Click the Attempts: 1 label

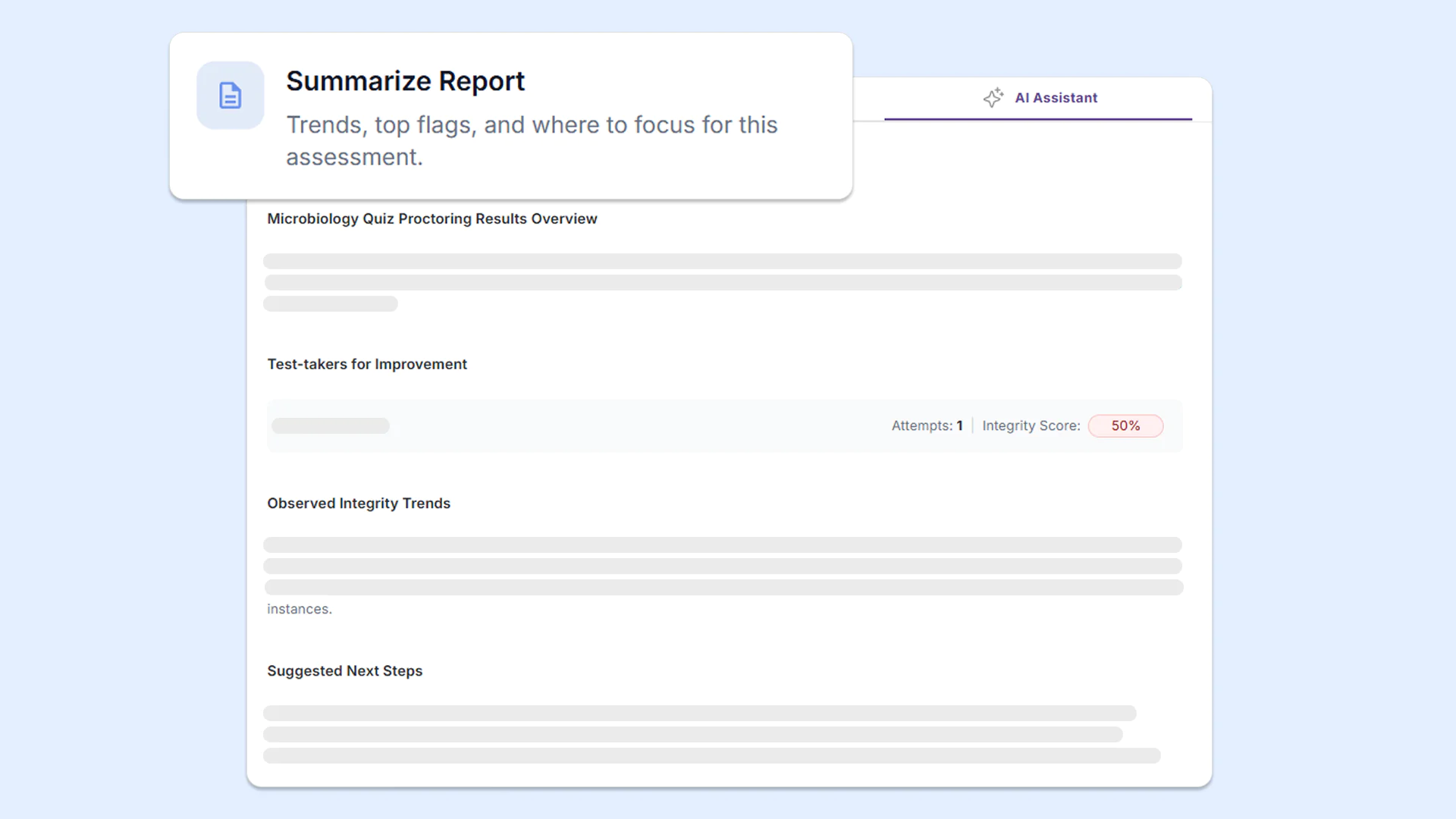pyautogui.click(x=927, y=426)
